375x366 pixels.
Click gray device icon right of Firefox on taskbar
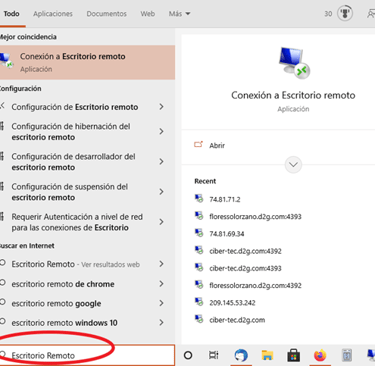point(347,356)
